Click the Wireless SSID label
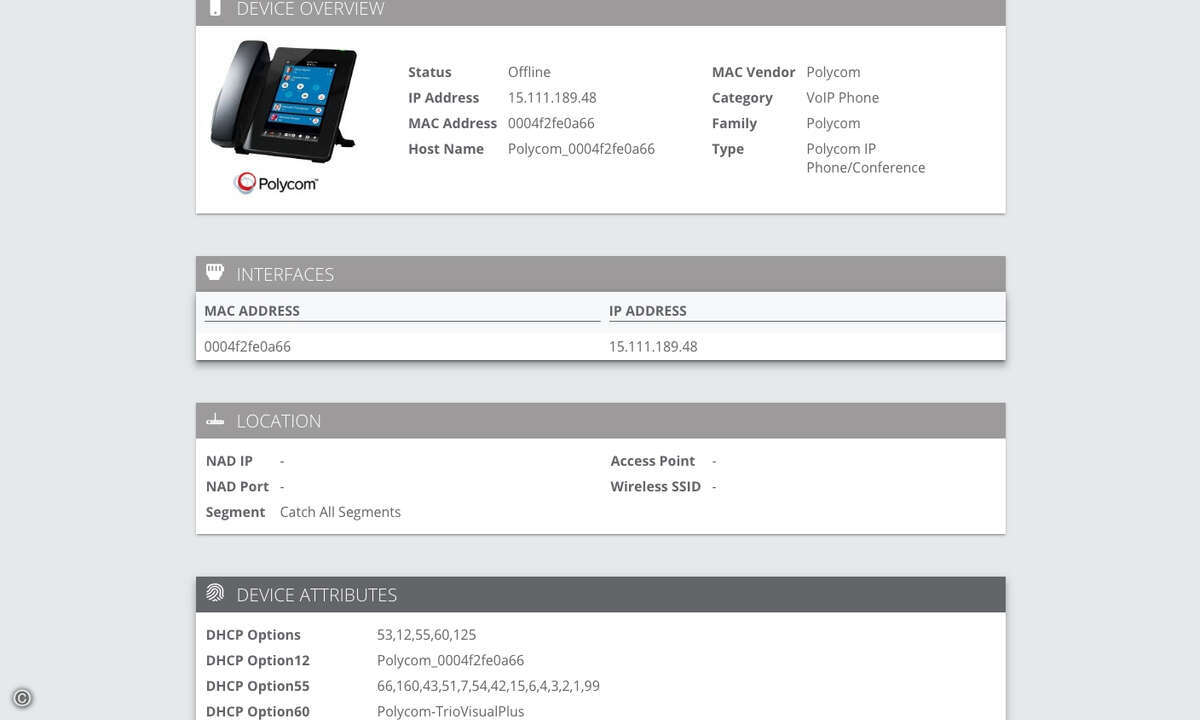 point(656,487)
